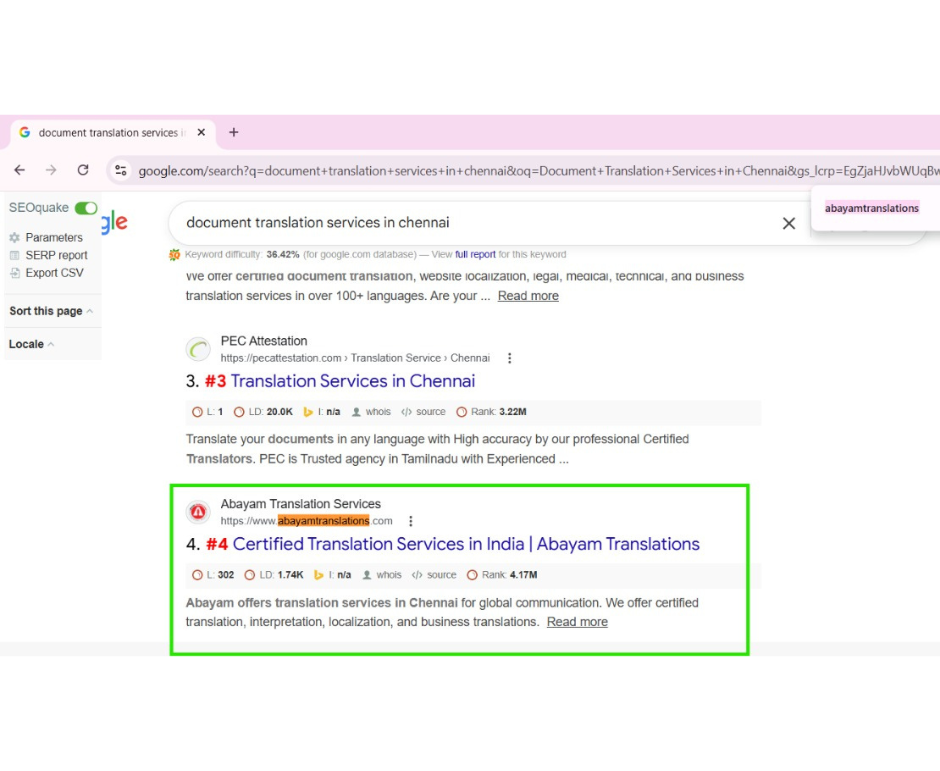The image size is (940, 771).
Task: Expand the Sort this page section
Action: (x=51, y=311)
